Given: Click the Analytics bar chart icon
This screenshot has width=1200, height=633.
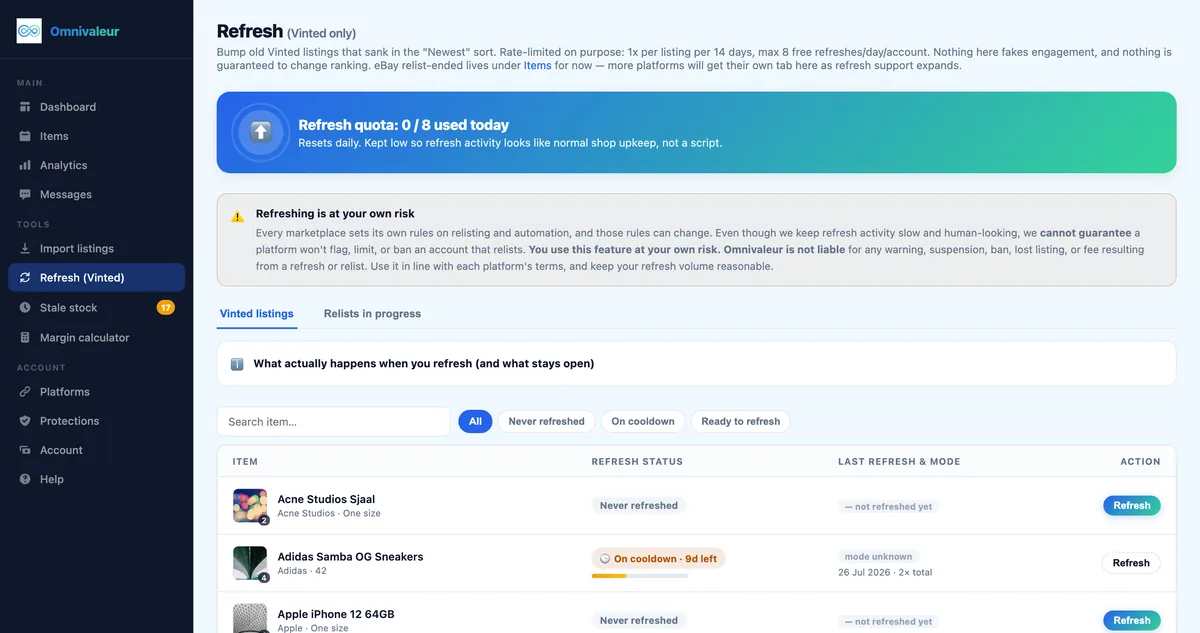Looking at the screenshot, I should click(x=25, y=165).
